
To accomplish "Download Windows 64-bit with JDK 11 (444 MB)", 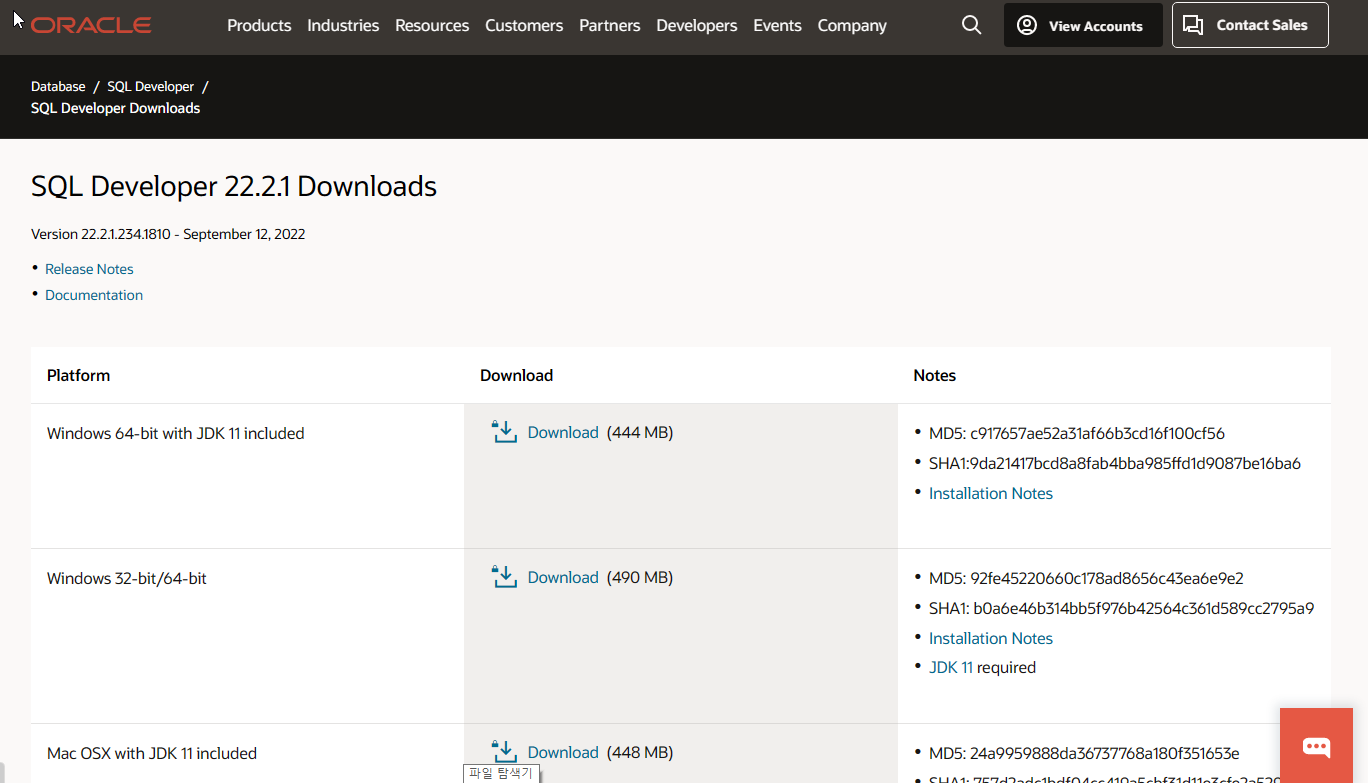I will 563,432.
